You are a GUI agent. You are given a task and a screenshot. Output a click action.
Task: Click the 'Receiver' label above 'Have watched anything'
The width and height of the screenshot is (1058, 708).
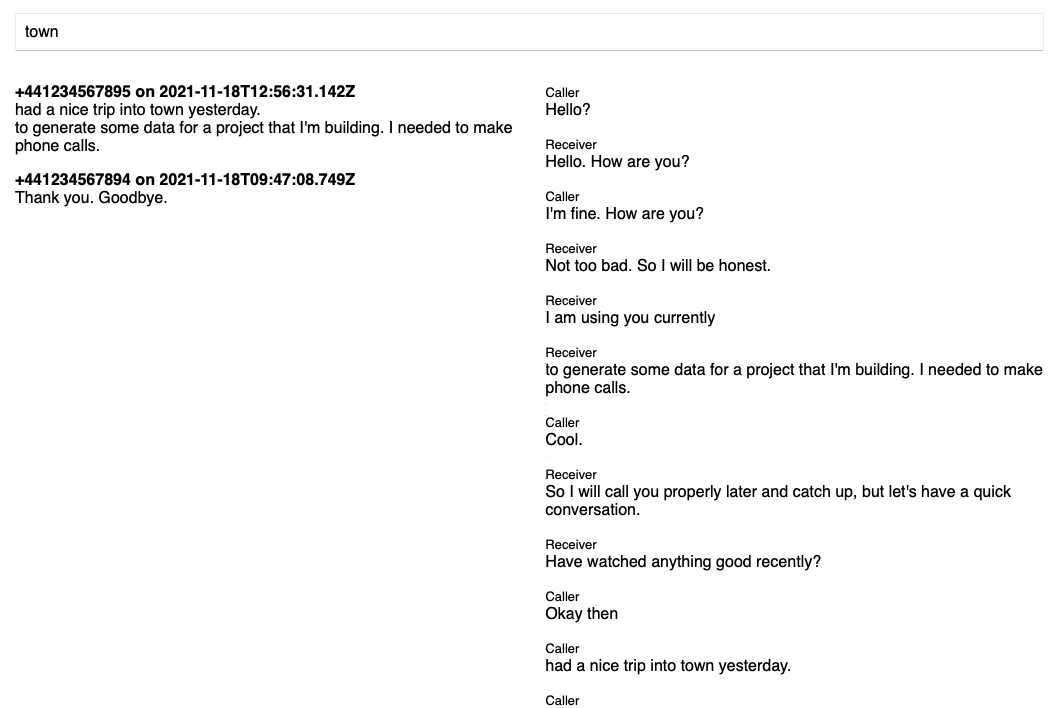[x=571, y=545]
